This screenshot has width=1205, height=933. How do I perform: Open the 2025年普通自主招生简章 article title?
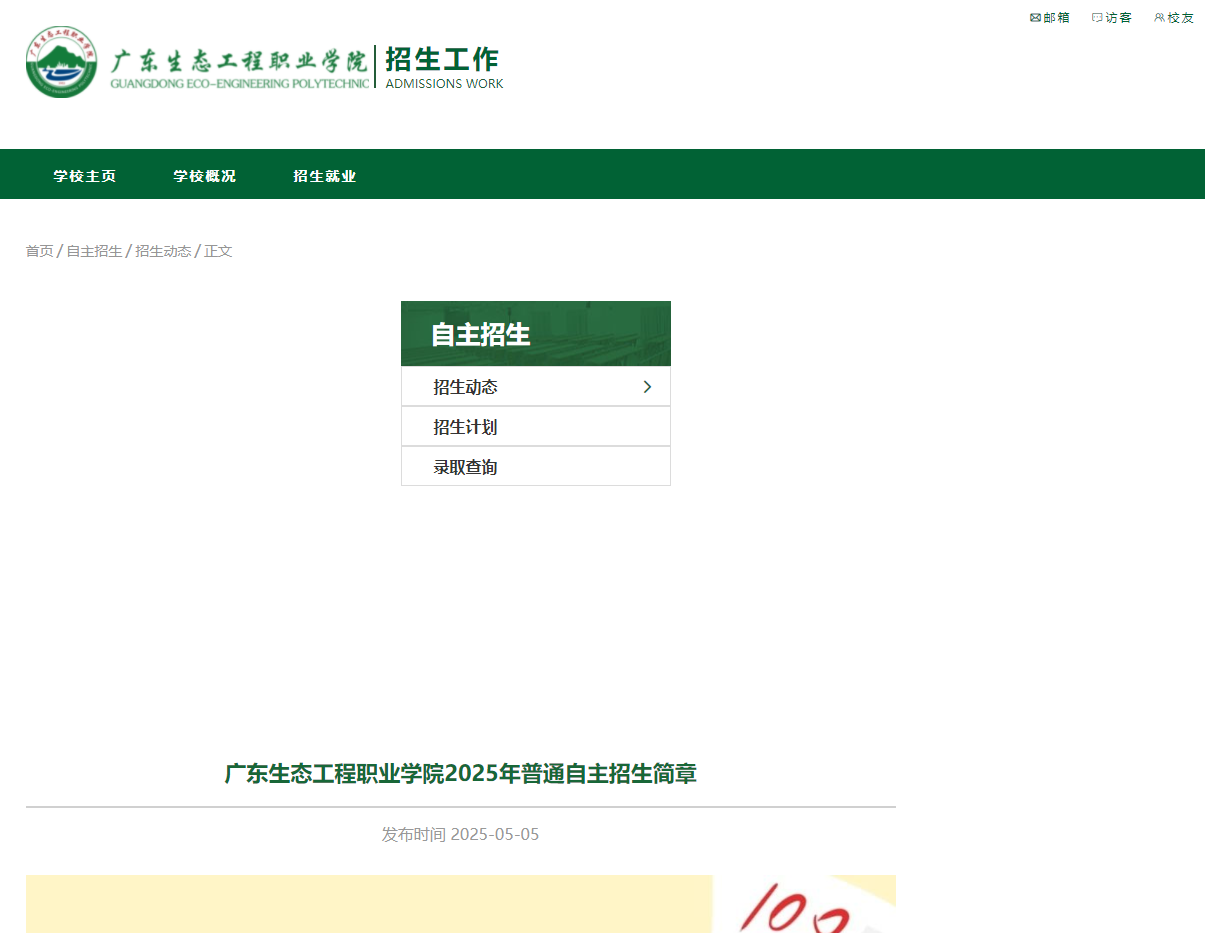(x=462, y=773)
